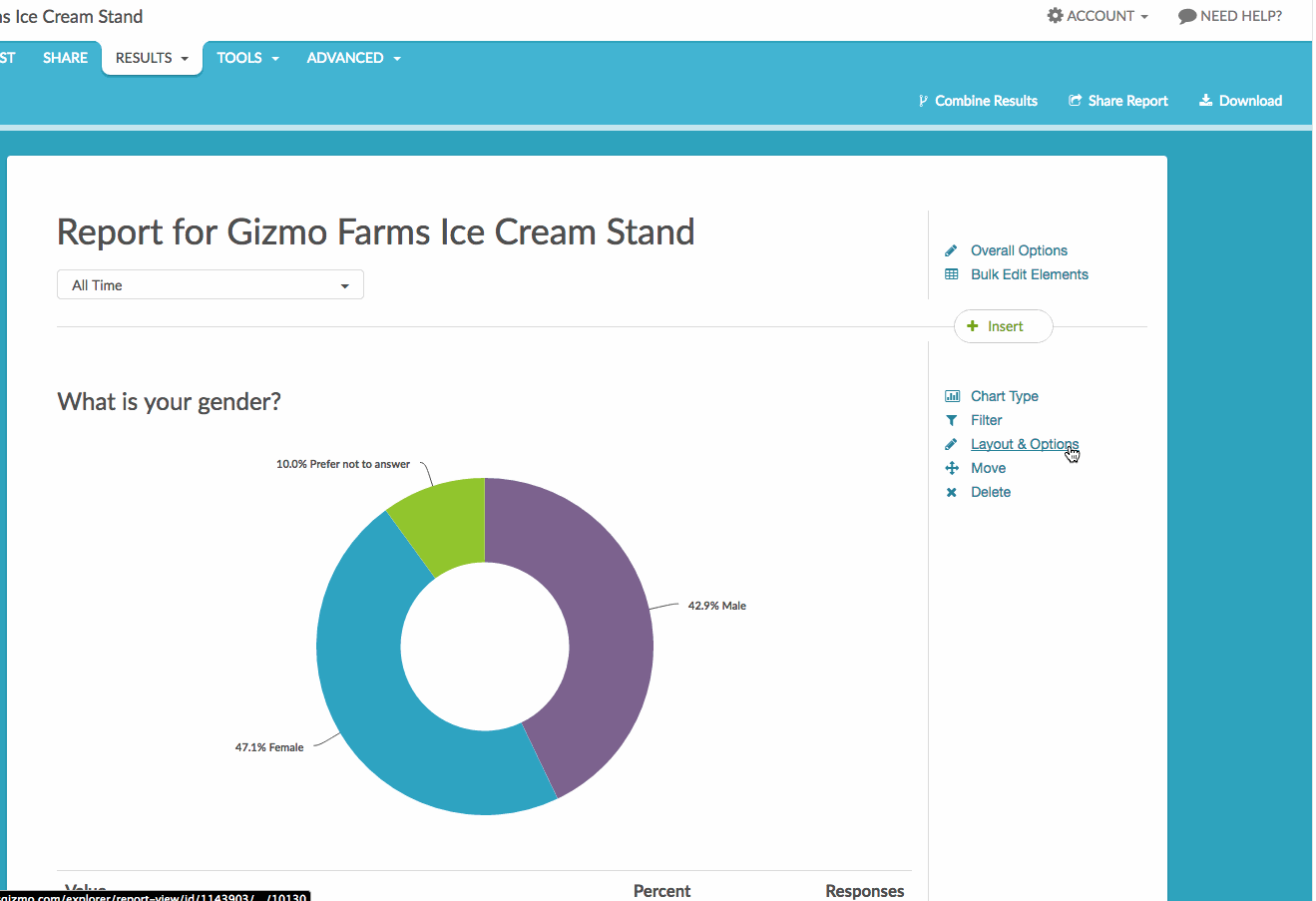This screenshot has height=901, width=1316.
Task: Open the Tools tab
Action: (x=247, y=58)
